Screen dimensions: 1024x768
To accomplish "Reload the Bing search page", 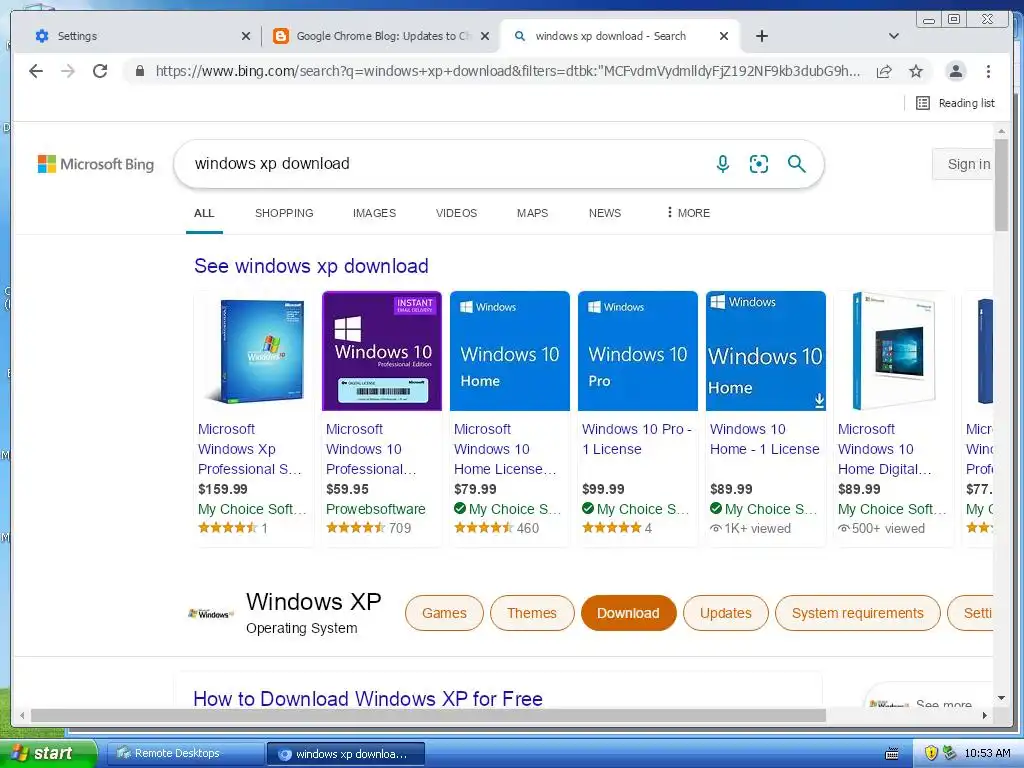I will (x=100, y=71).
